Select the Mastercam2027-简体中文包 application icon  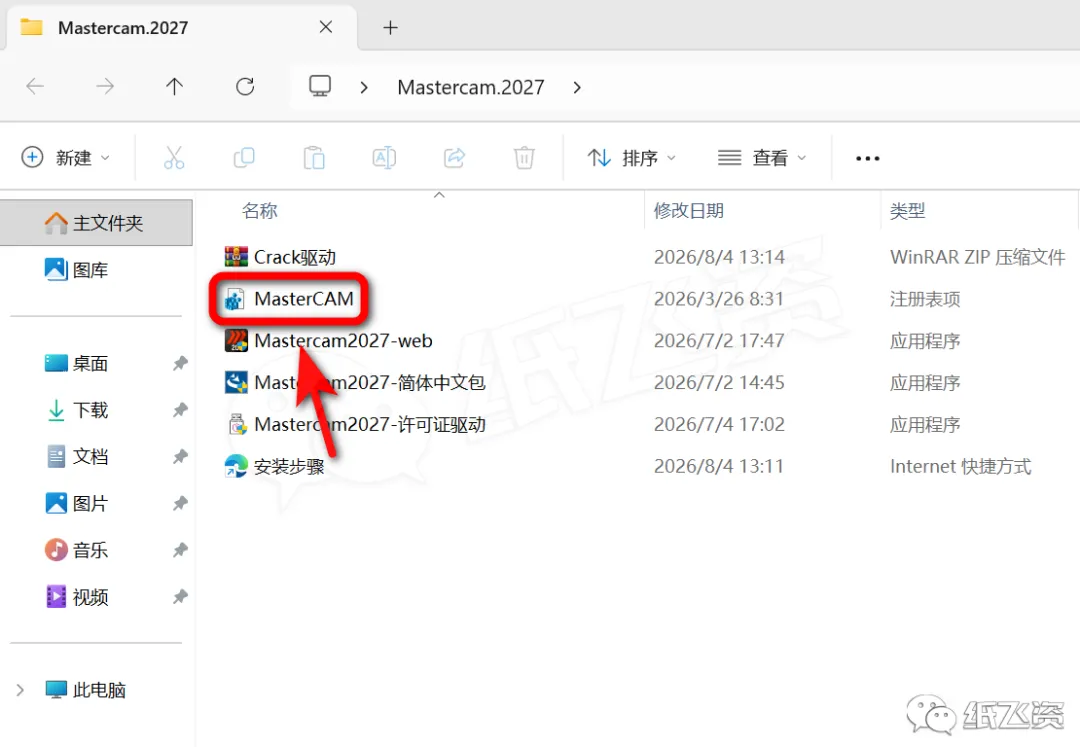coord(236,382)
